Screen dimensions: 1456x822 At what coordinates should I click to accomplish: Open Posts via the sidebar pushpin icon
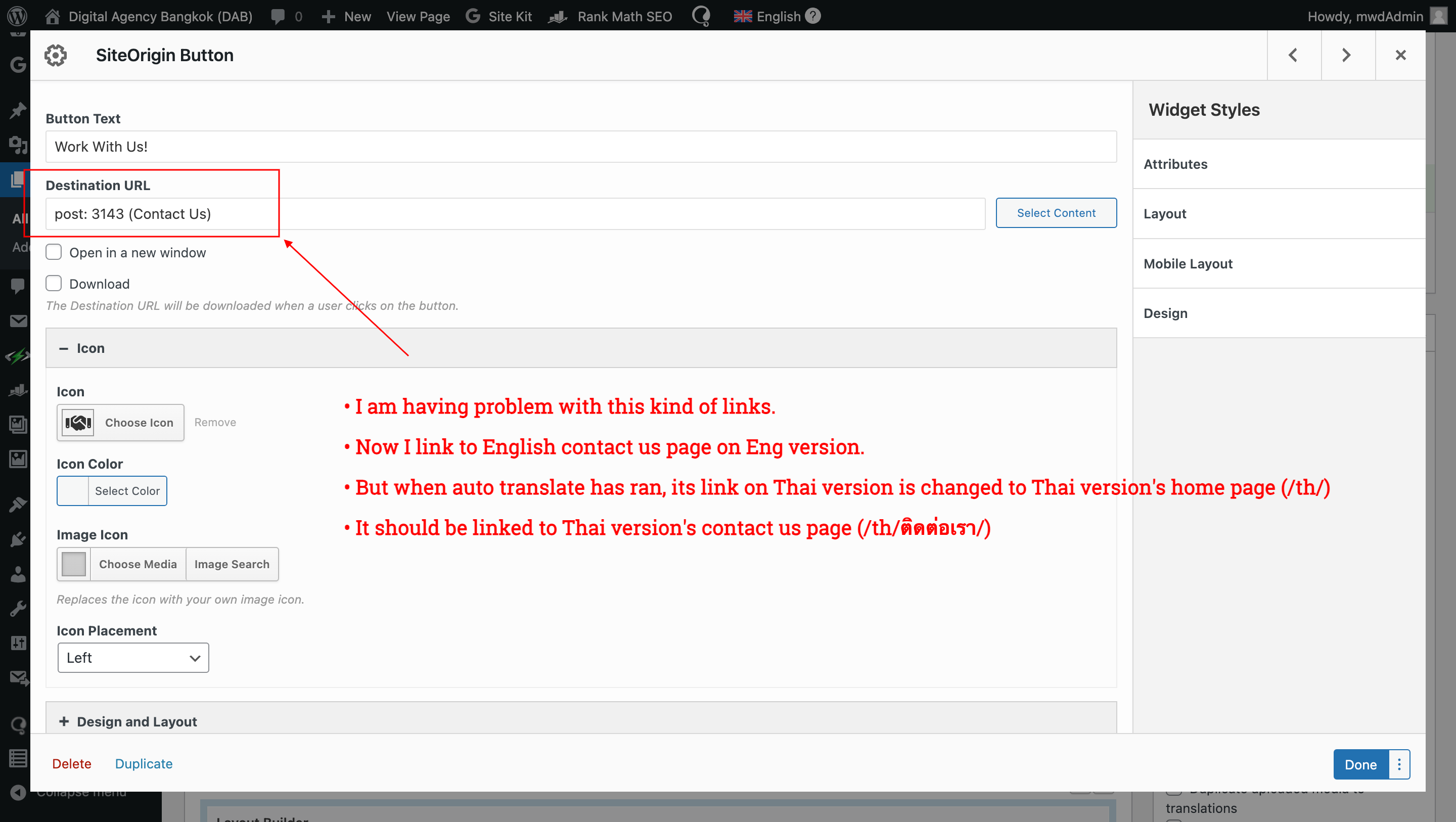18,110
